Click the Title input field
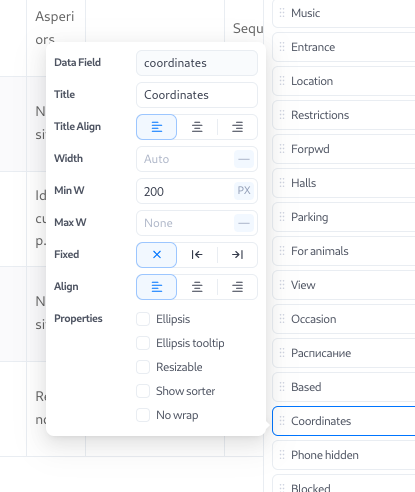Image resolution: width=415 pixels, height=492 pixels. pos(197,95)
